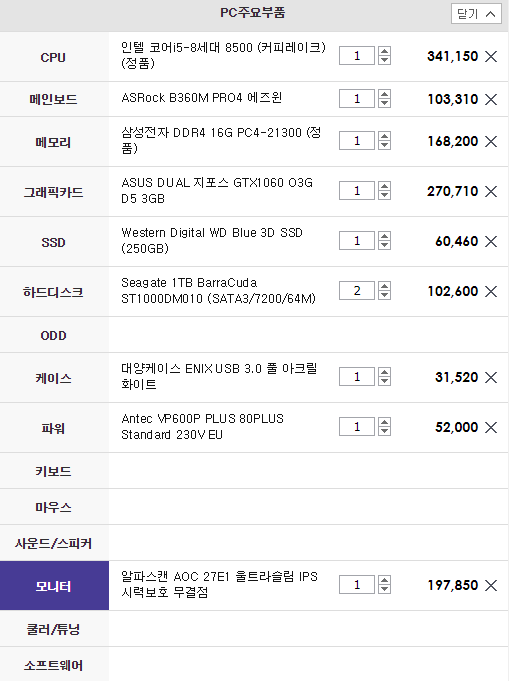Select the 모니터 category tab
This screenshot has height=681, width=509.
(54, 585)
